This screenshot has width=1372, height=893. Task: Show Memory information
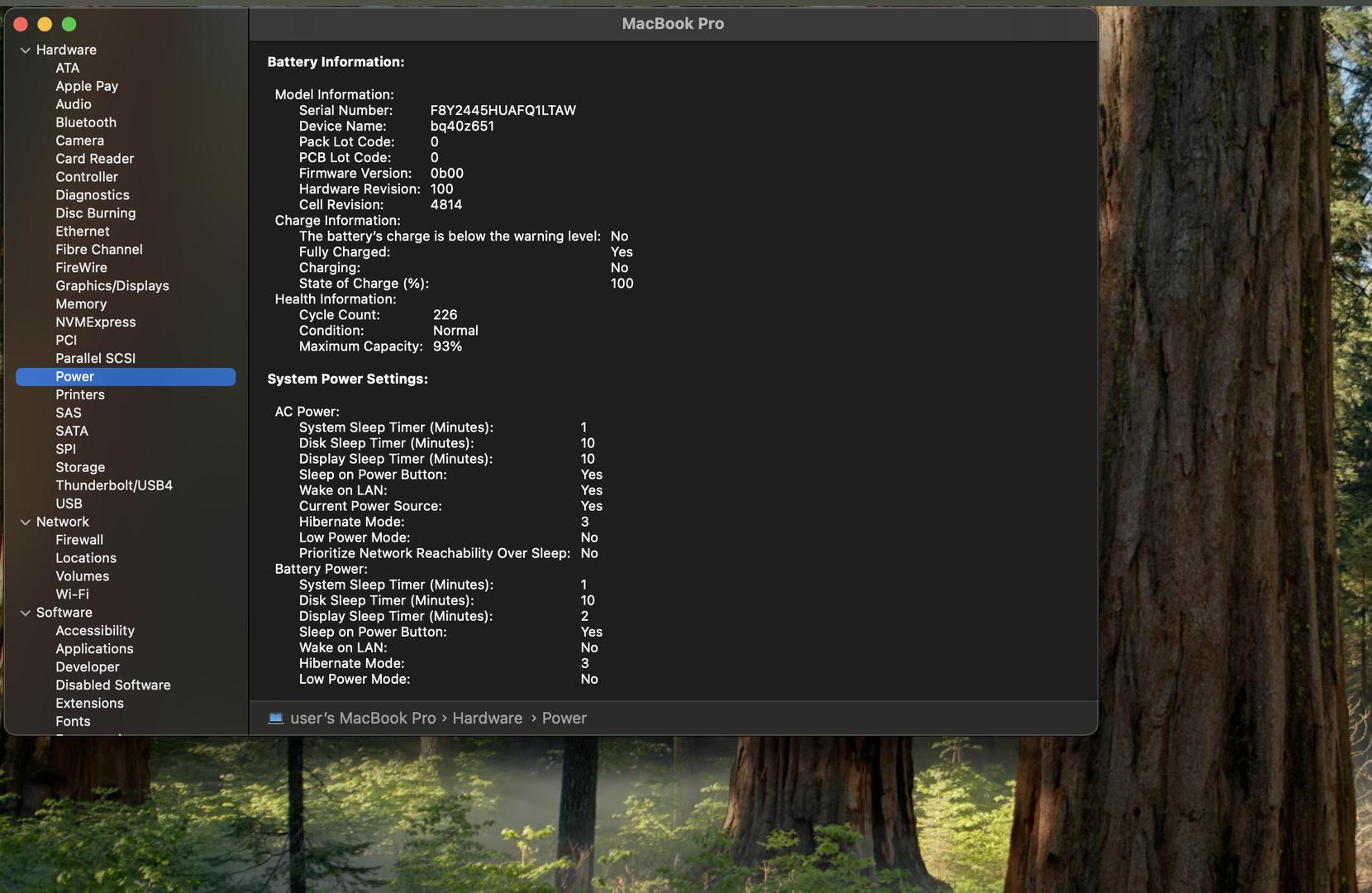[x=81, y=305]
